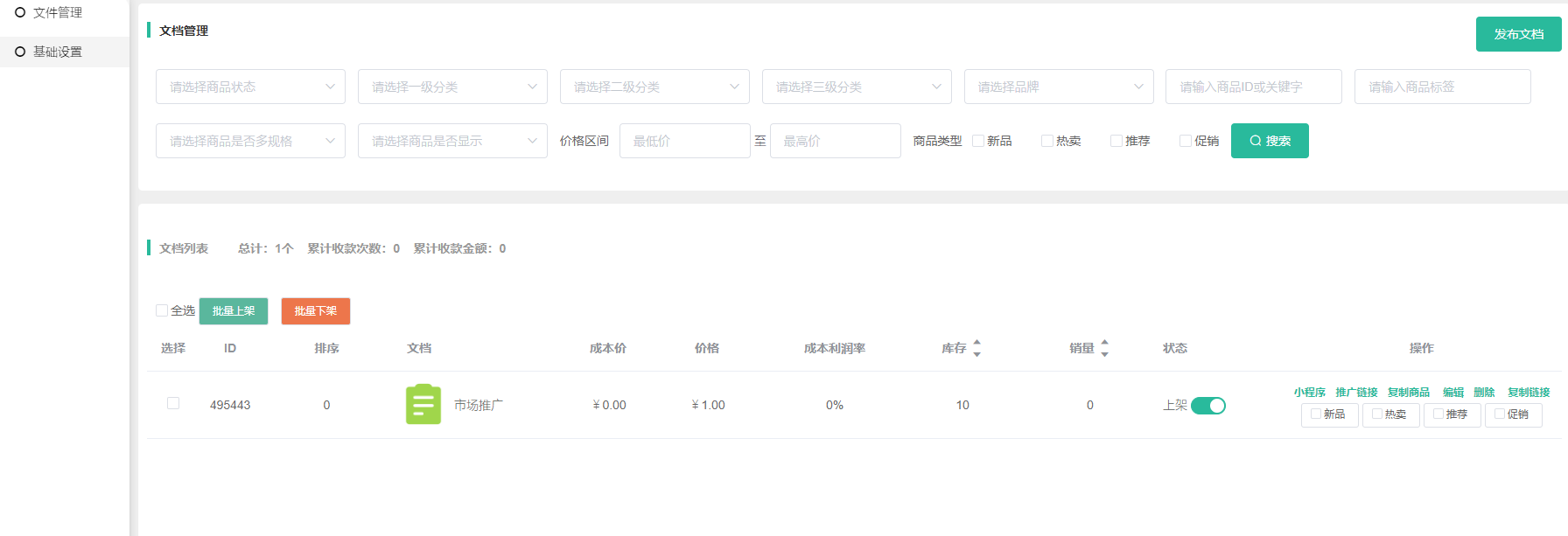Screen dimensions: 1568x536
Task: Check the 全选 select-all checkbox
Action: click(x=162, y=310)
